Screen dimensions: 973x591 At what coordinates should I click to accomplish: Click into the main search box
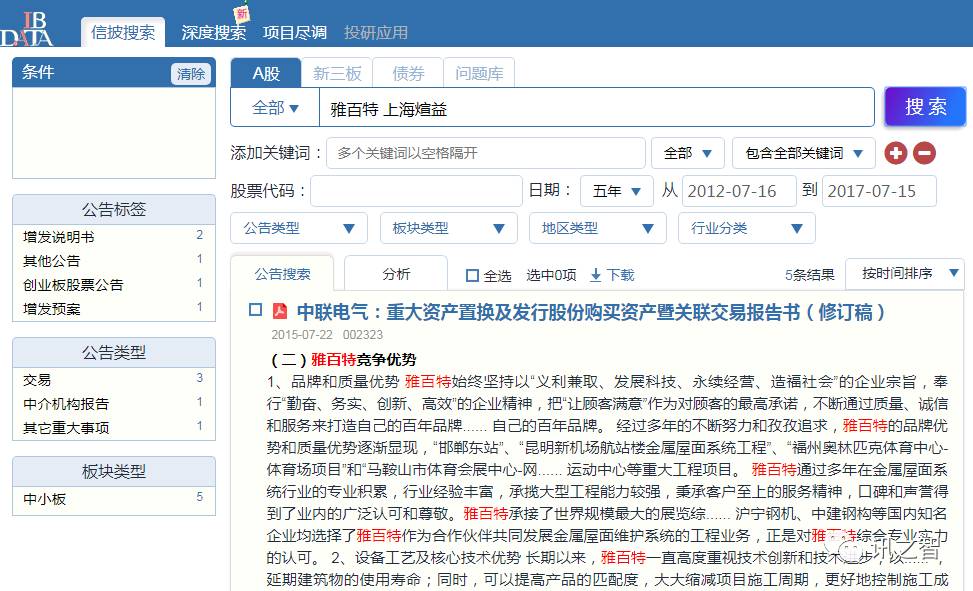tap(596, 108)
